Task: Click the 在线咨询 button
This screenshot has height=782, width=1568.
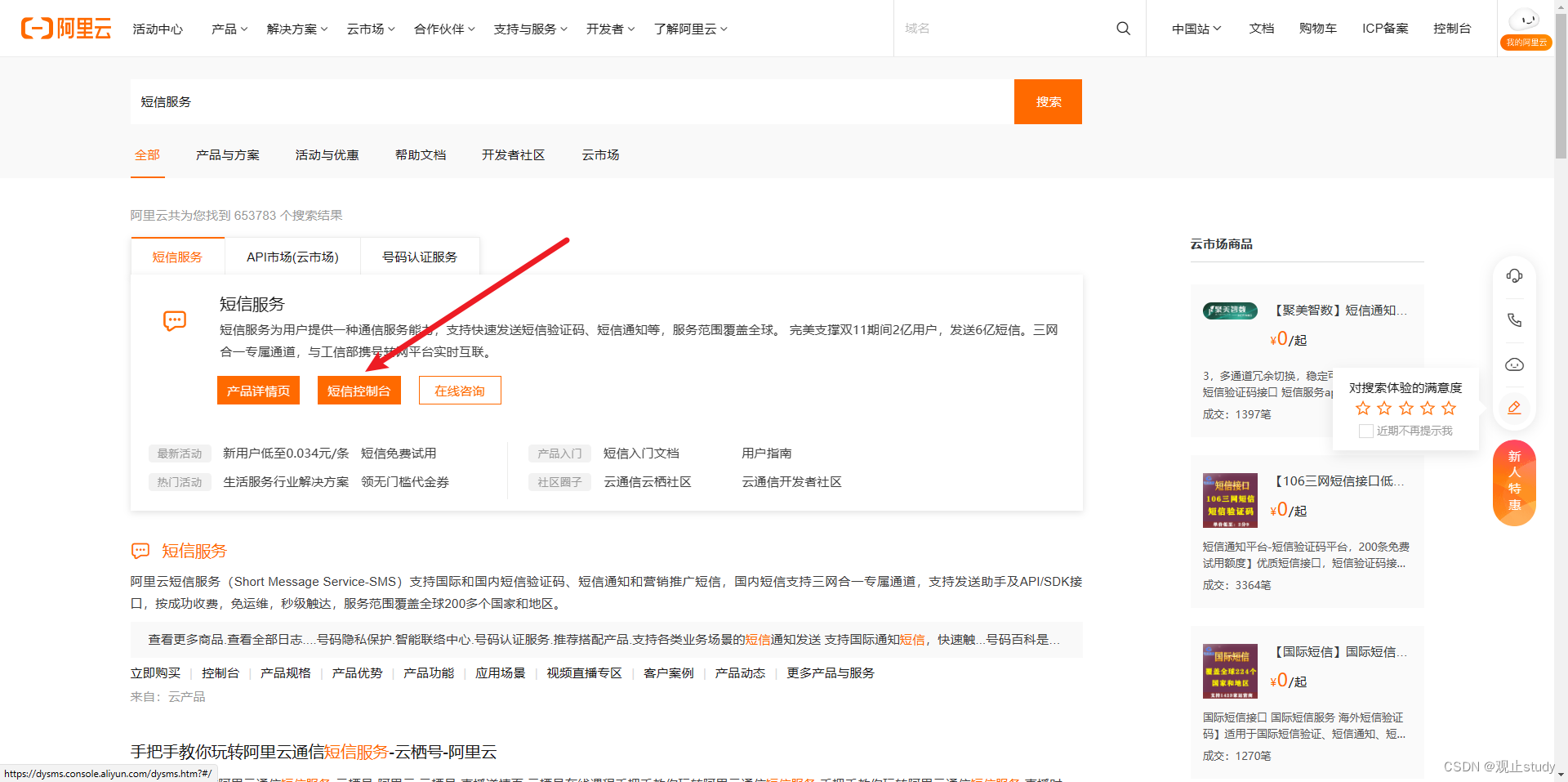Action: [x=460, y=391]
